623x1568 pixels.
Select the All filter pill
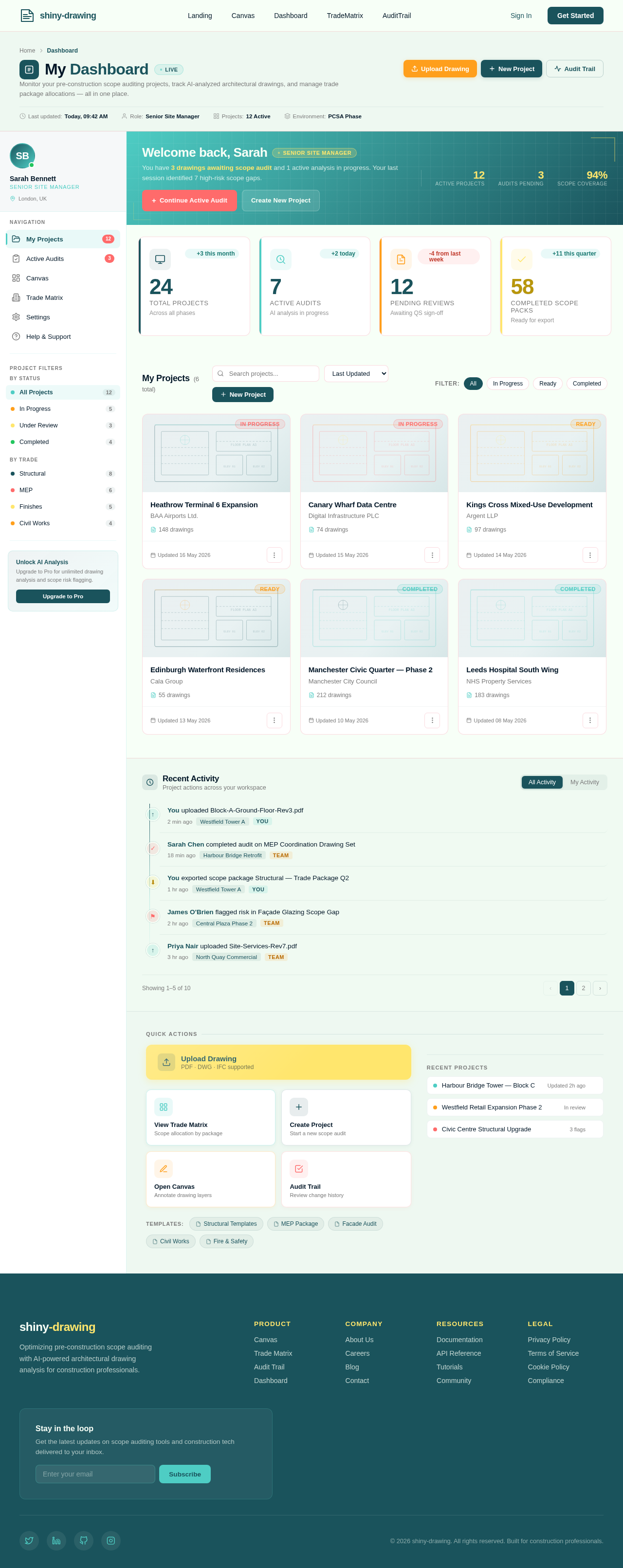(x=473, y=384)
